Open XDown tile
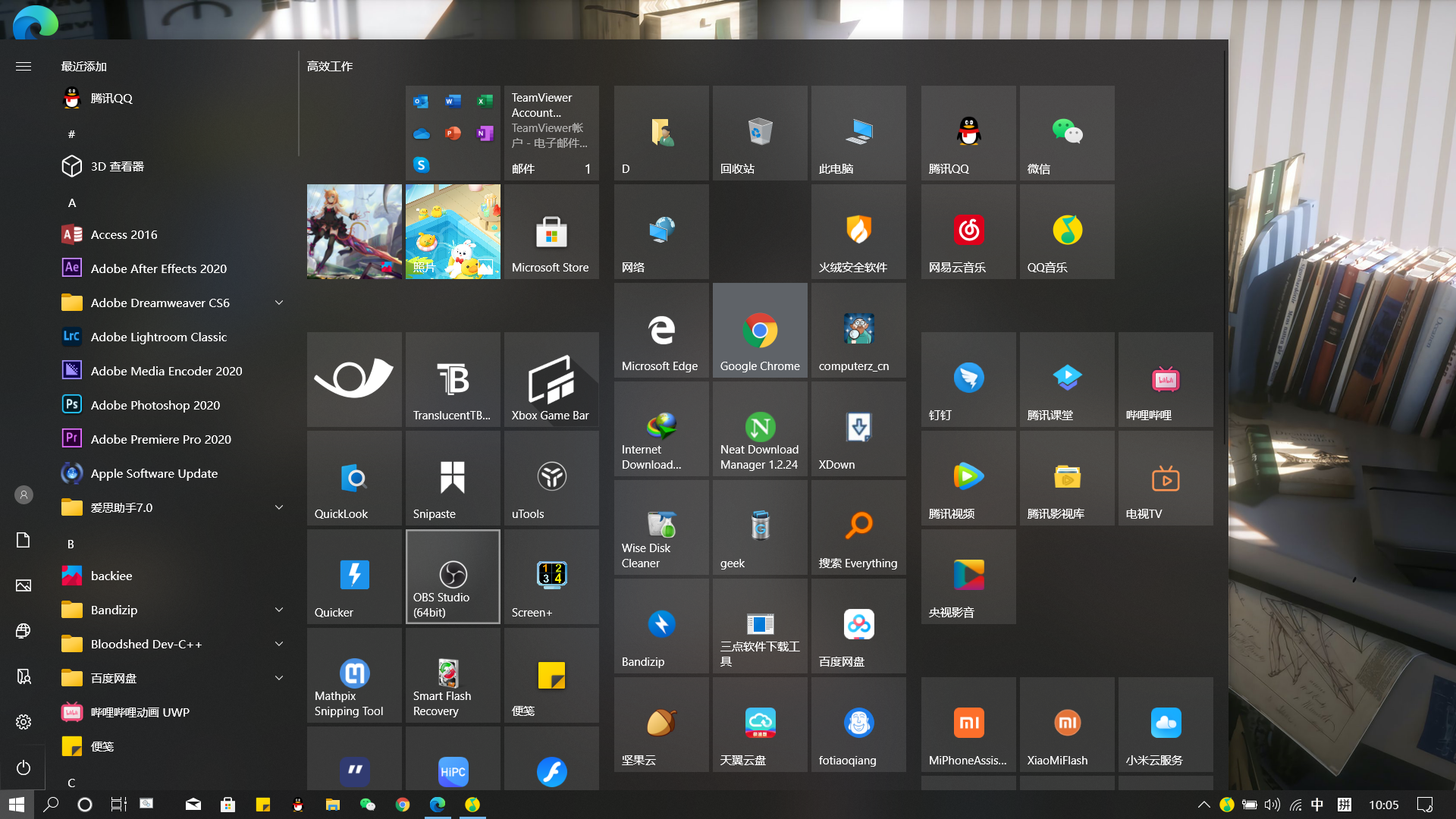The width and height of the screenshot is (1456, 819). [858, 428]
